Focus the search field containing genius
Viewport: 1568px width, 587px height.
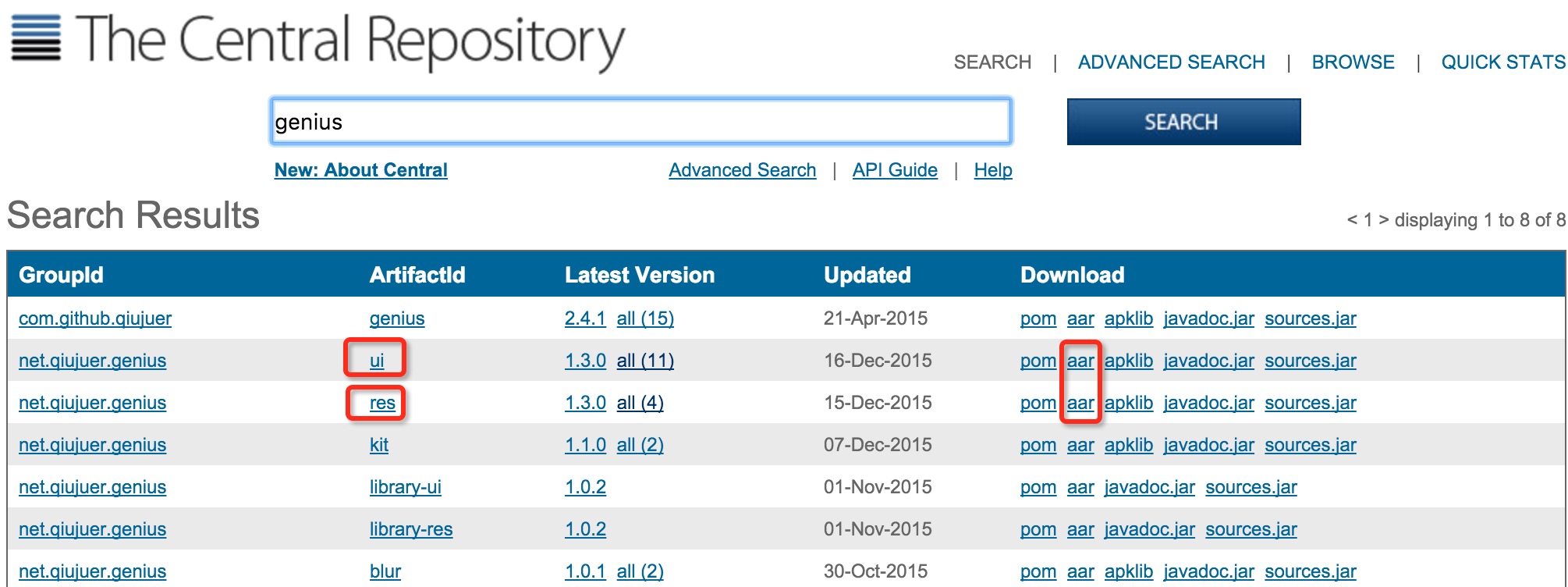(640, 122)
